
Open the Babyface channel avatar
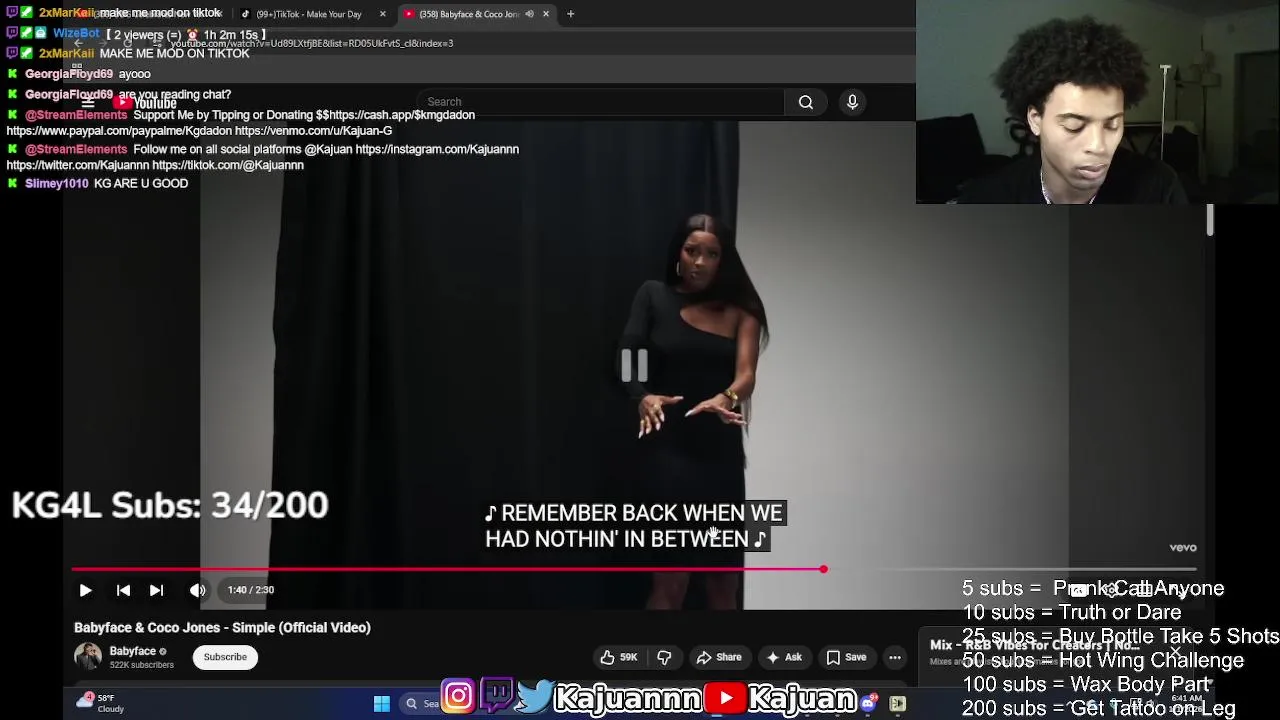pyautogui.click(x=88, y=657)
